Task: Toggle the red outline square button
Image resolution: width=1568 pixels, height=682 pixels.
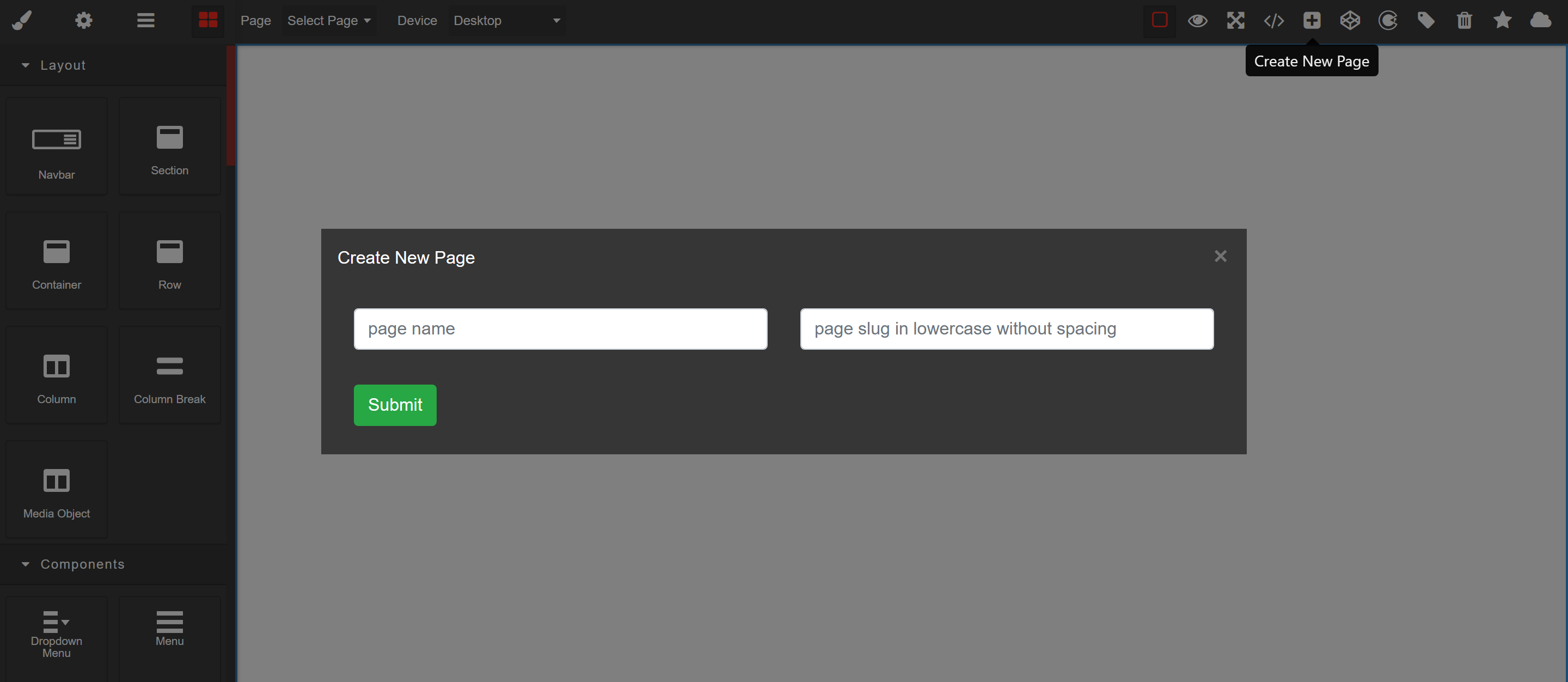Action: click(1160, 21)
